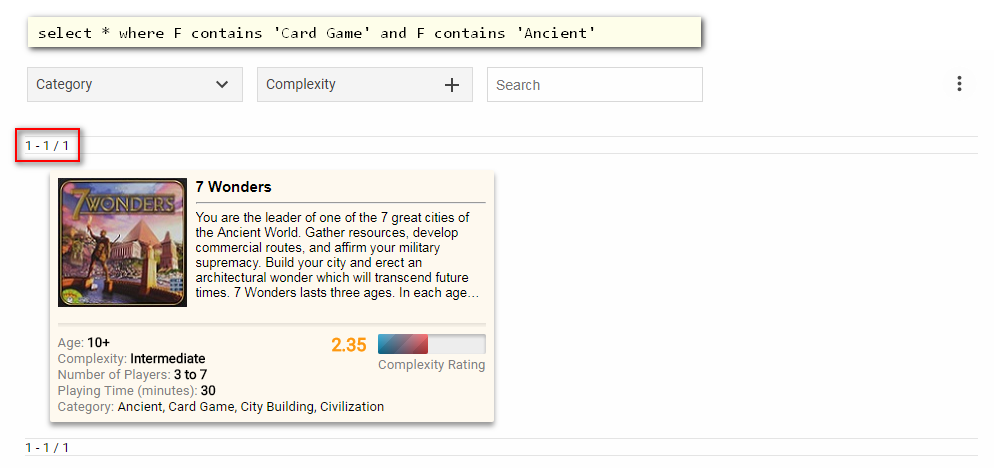Click into the Search text field
The image size is (994, 468).
(594, 85)
